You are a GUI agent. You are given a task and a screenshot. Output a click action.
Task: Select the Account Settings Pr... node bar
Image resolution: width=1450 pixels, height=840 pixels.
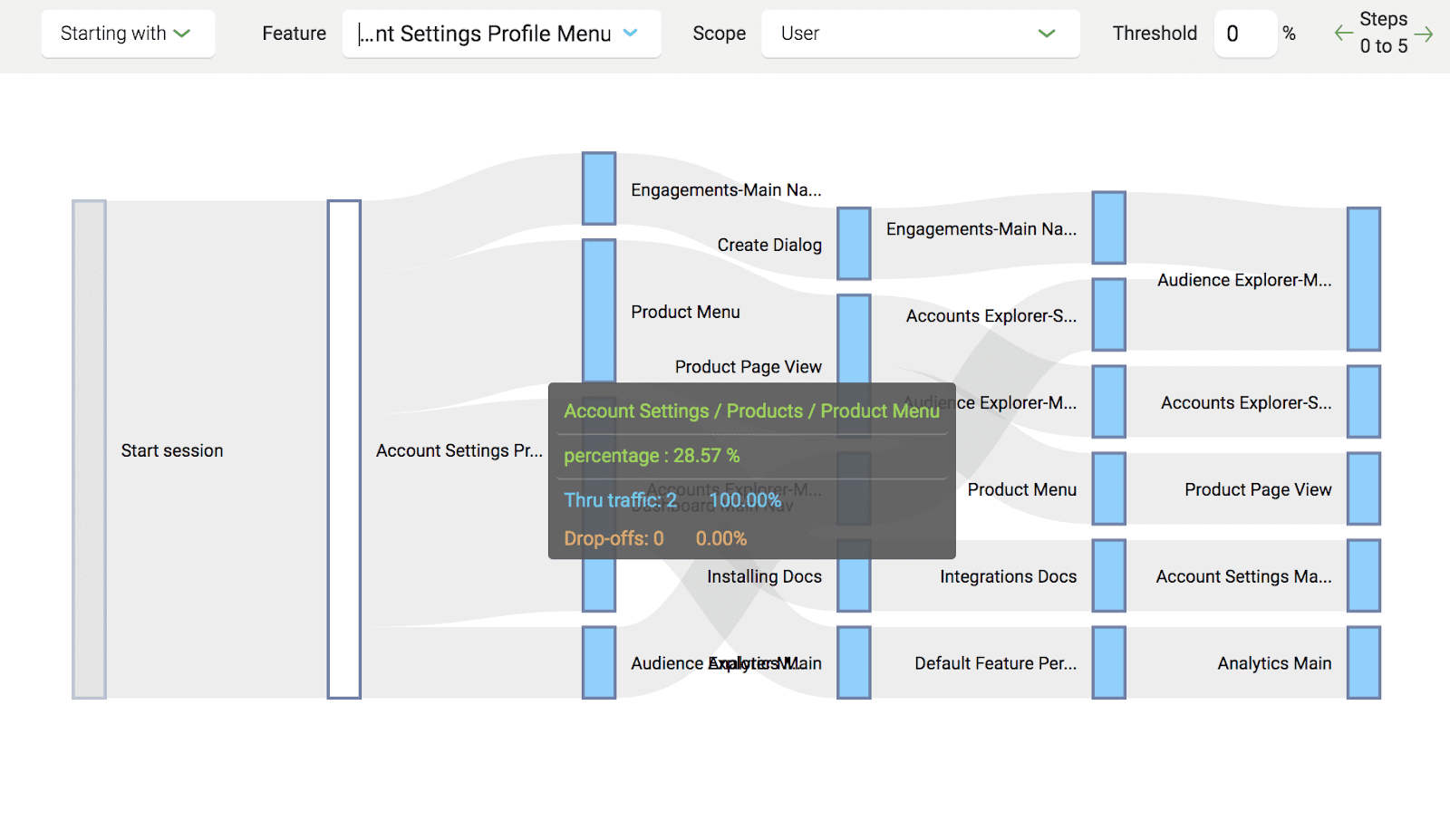[x=344, y=449]
